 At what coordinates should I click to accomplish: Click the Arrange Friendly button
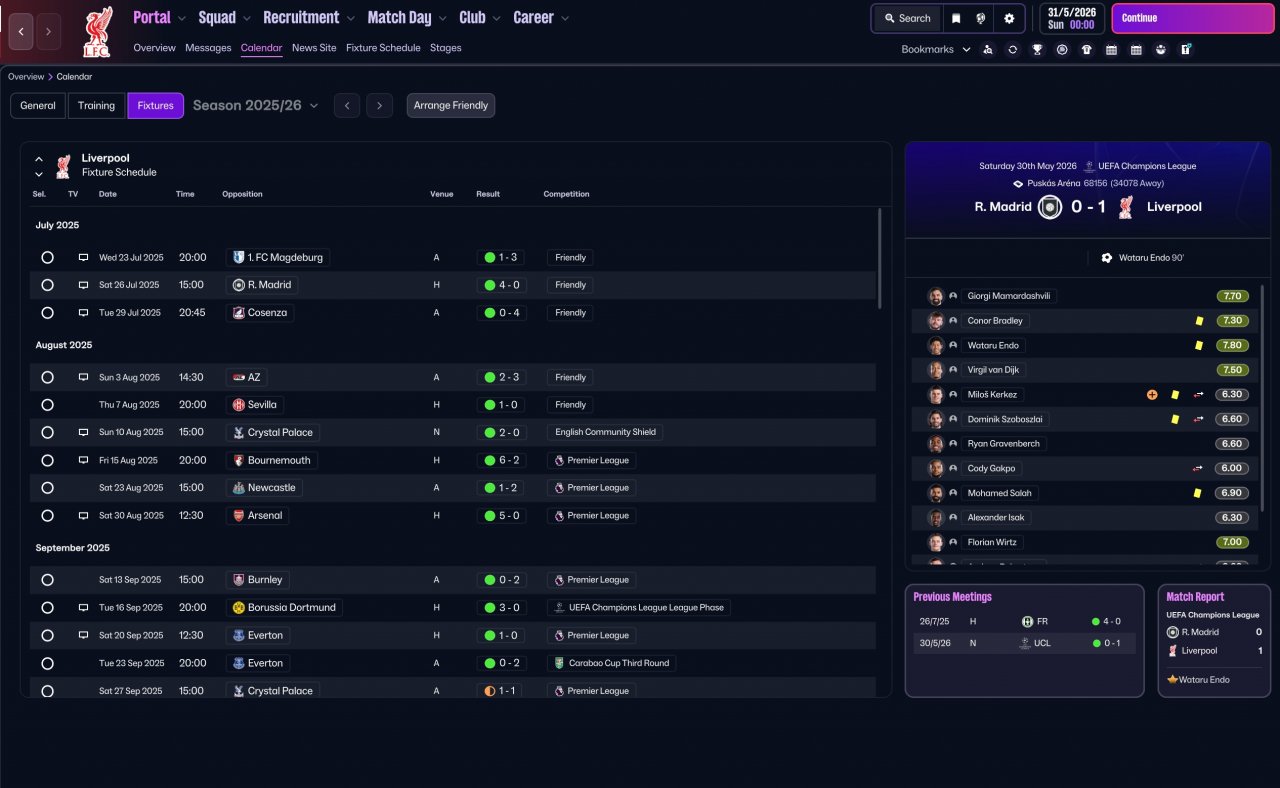[x=451, y=106]
